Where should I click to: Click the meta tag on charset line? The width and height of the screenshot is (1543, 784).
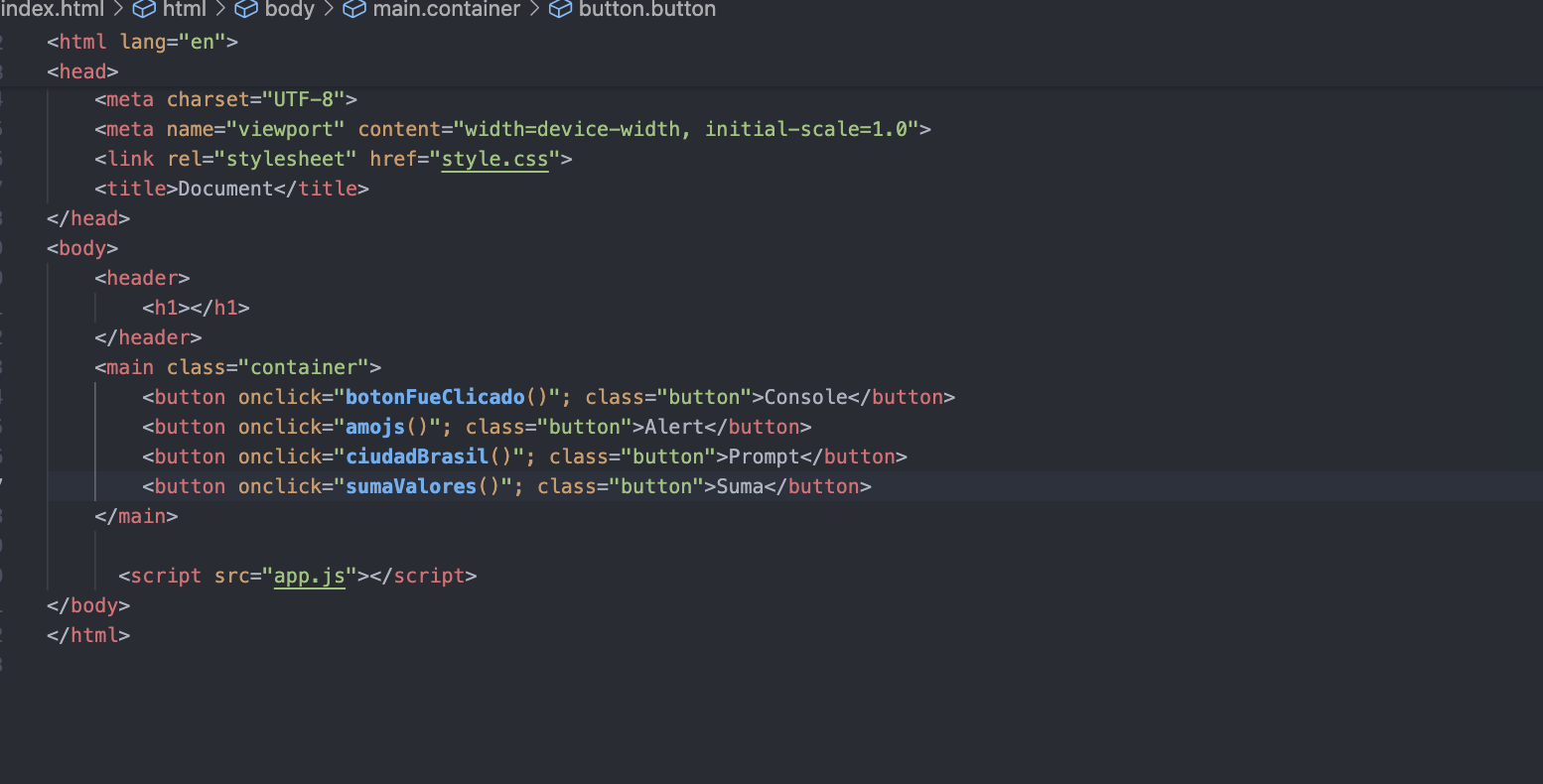[130, 99]
